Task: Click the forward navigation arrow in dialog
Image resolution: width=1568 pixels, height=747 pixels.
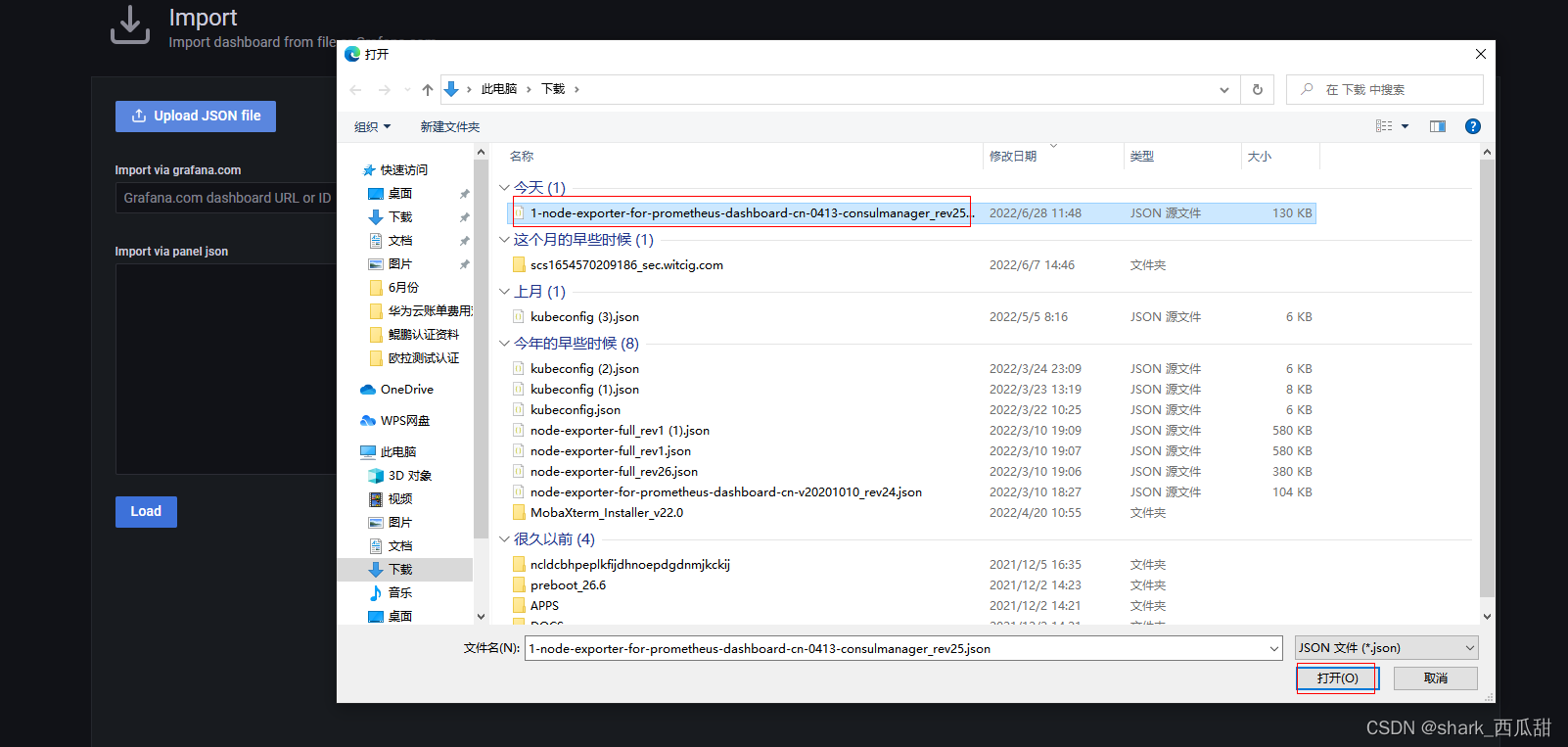Action: click(385, 89)
